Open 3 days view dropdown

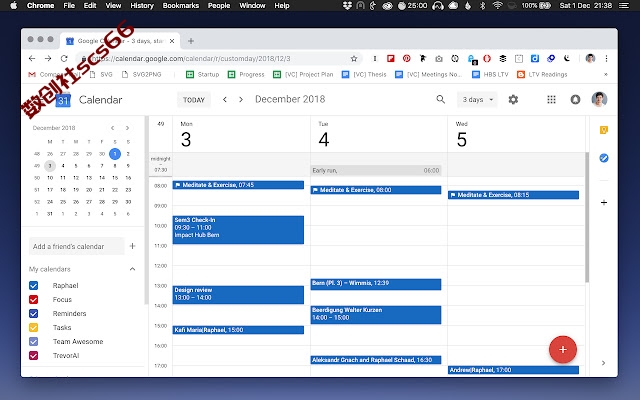point(477,99)
